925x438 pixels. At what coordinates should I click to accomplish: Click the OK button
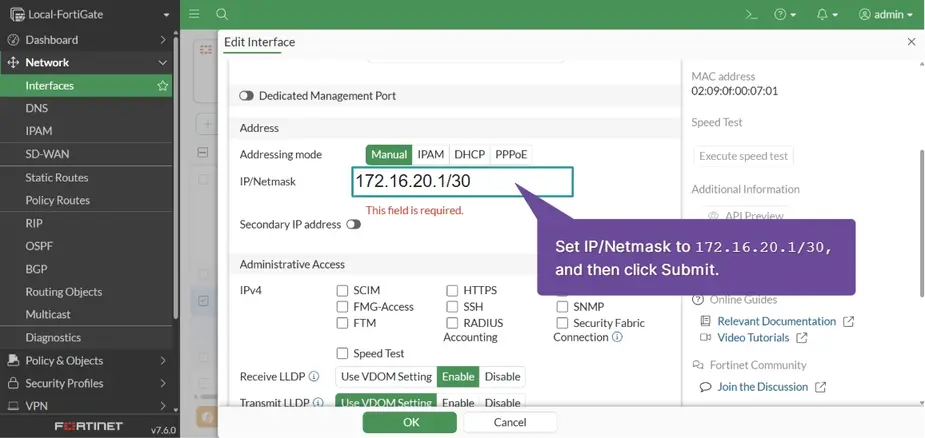pos(411,422)
